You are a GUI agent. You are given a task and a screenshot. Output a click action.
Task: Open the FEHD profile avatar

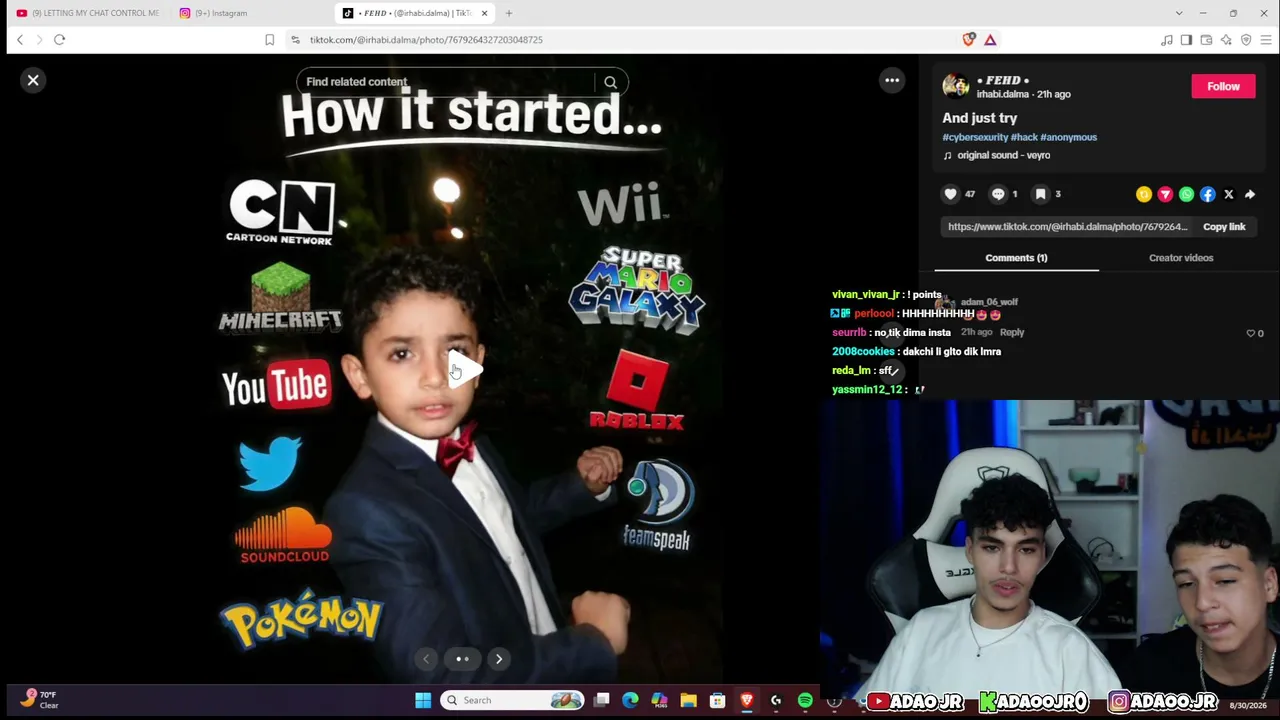[956, 86]
